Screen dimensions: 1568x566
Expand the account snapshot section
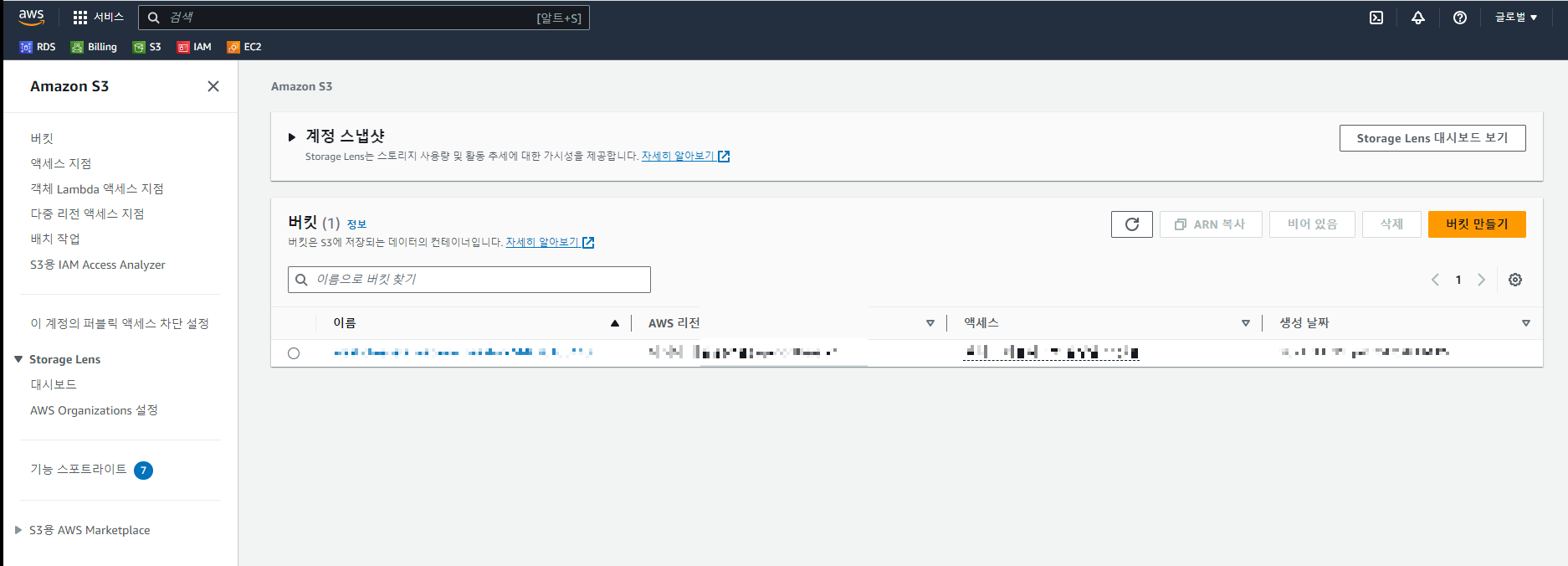[292, 136]
